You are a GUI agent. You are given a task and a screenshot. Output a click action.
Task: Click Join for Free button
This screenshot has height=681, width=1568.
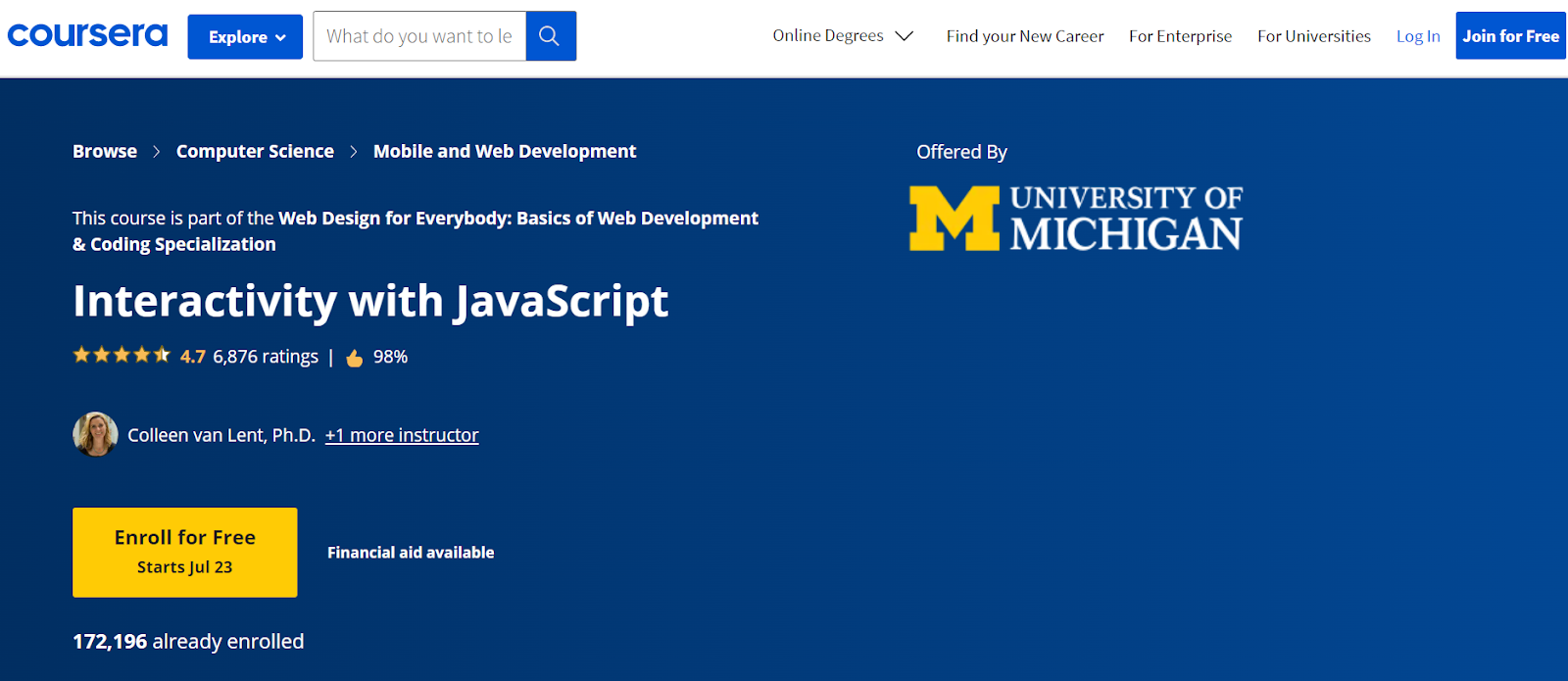pos(1510,36)
